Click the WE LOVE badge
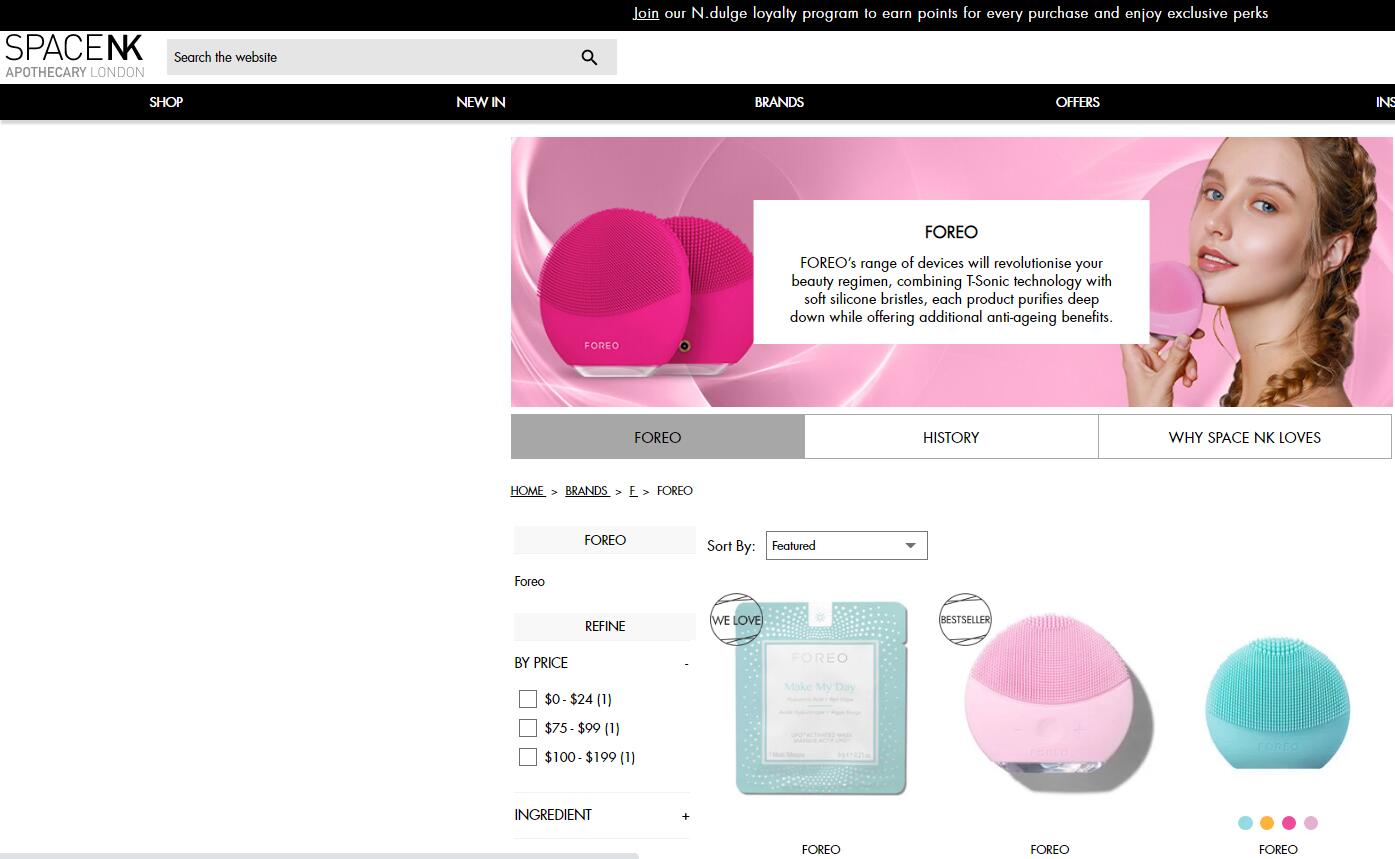Image resolution: width=1395 pixels, height=859 pixels. [x=736, y=620]
